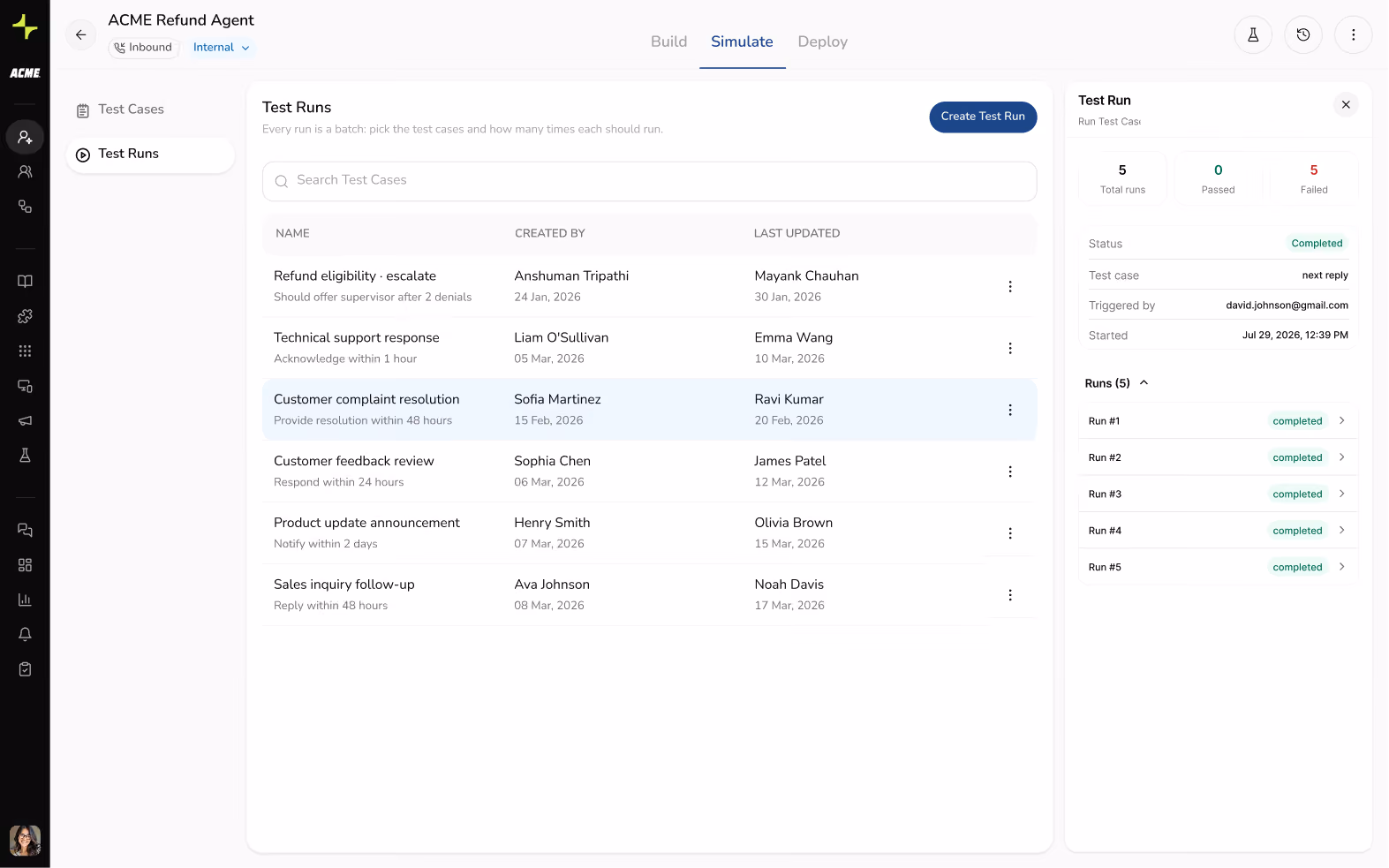Click the 'next reply' test case value
This screenshot has height=868, width=1389.
pyautogui.click(x=1325, y=275)
